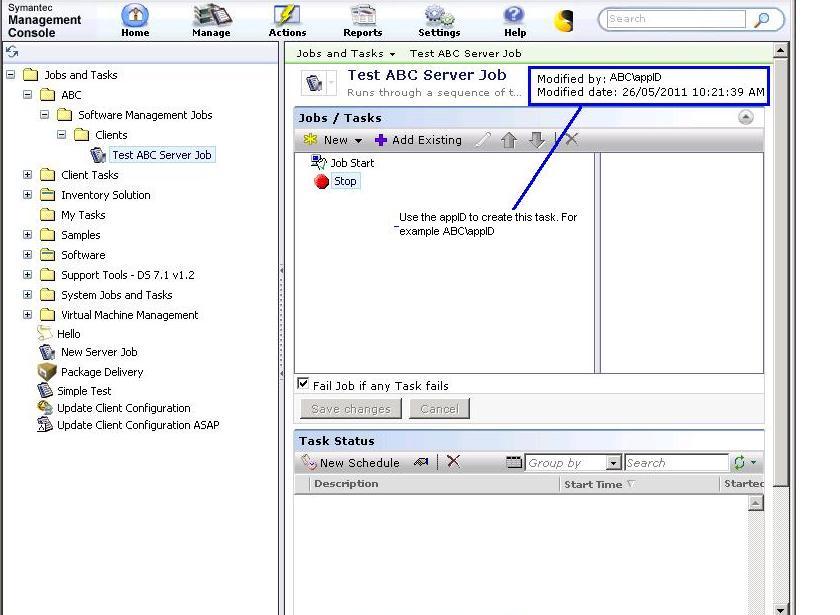
Task: Click the green refresh icon in Task Status
Action: (x=739, y=462)
